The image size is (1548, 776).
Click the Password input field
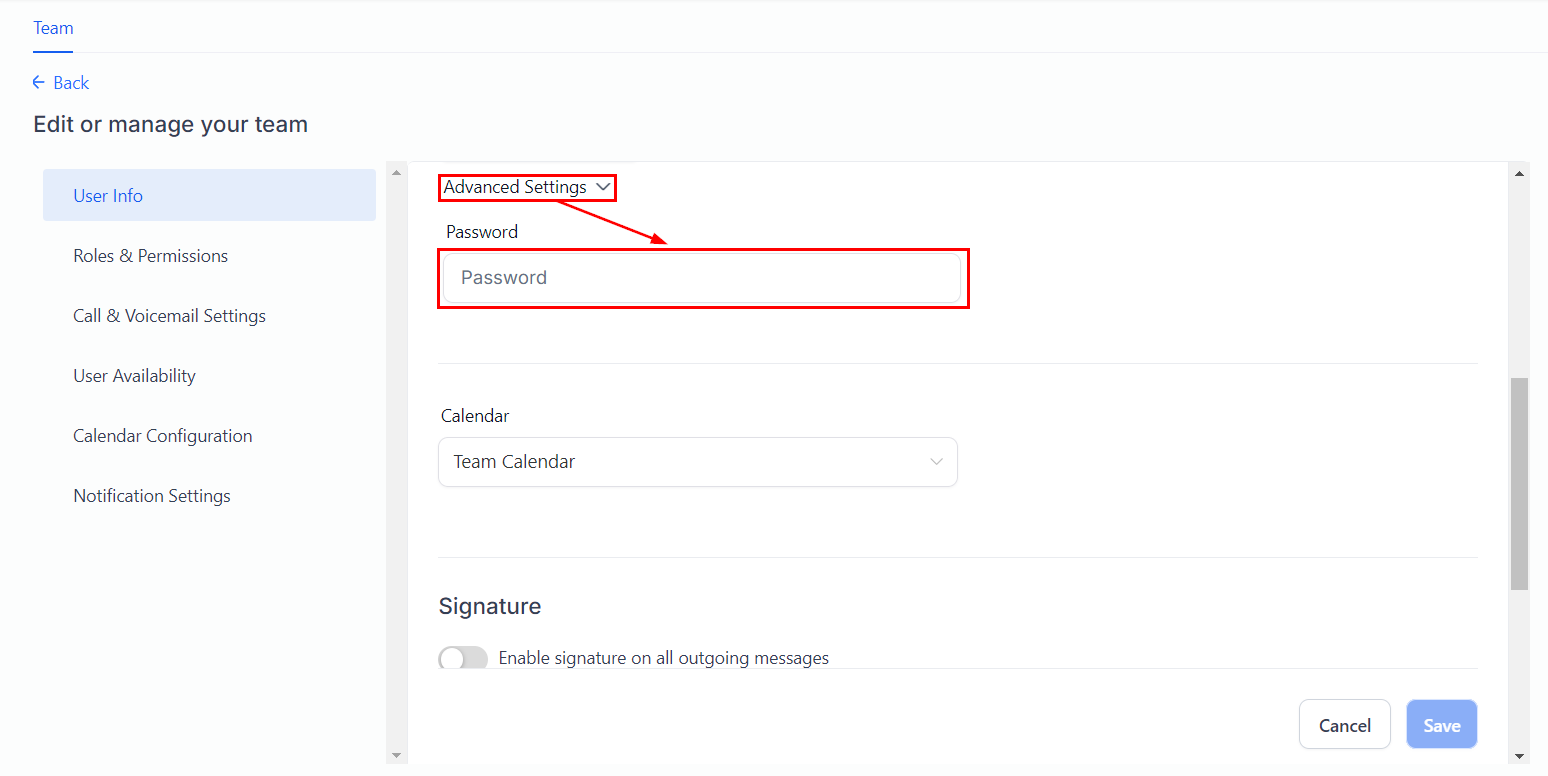(x=702, y=278)
